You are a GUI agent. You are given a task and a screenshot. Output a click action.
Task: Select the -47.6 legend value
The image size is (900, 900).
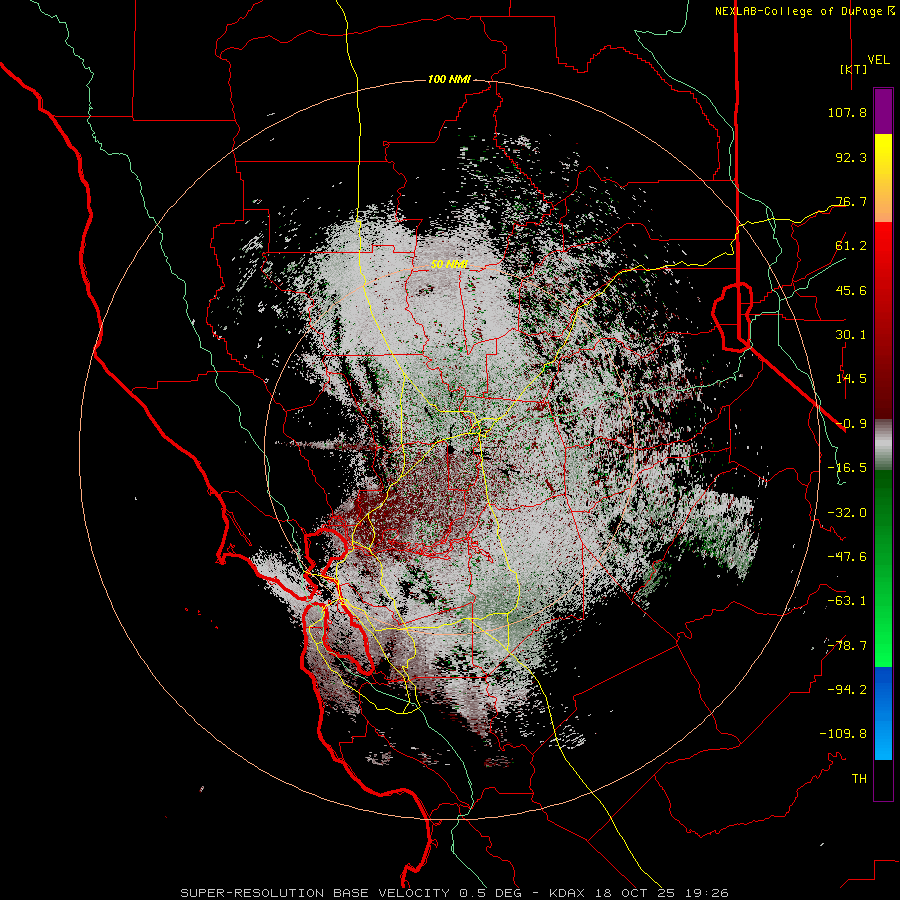[x=847, y=557]
